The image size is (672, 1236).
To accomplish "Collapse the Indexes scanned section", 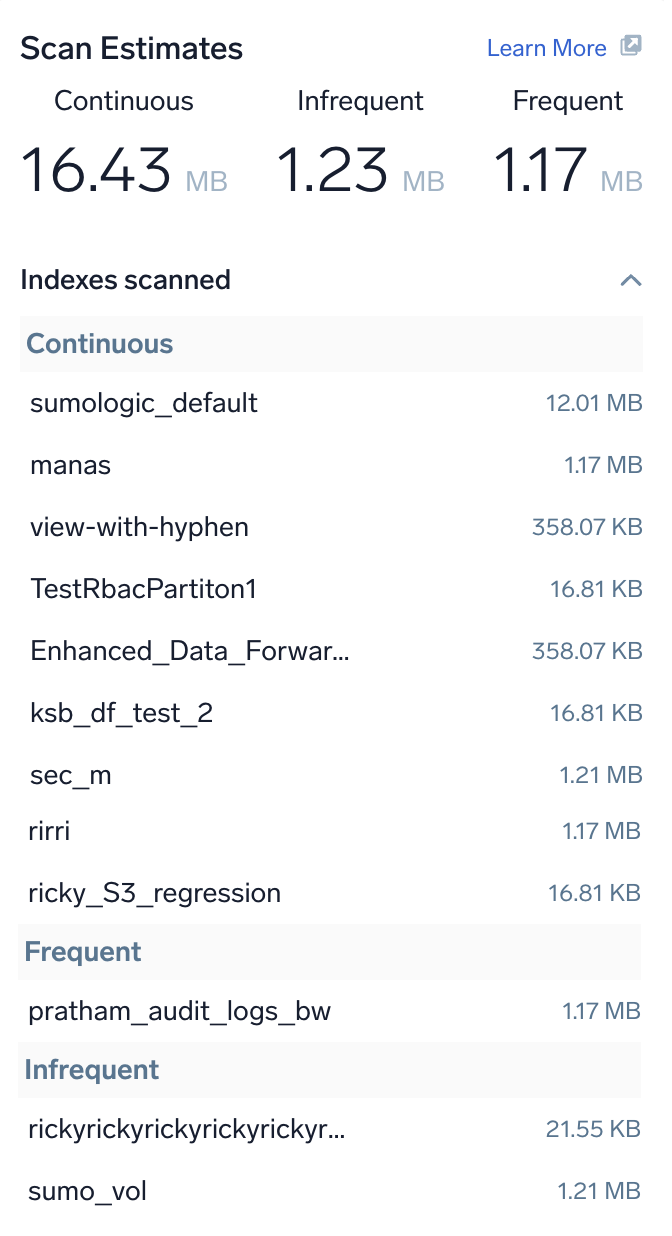I will coord(630,280).
